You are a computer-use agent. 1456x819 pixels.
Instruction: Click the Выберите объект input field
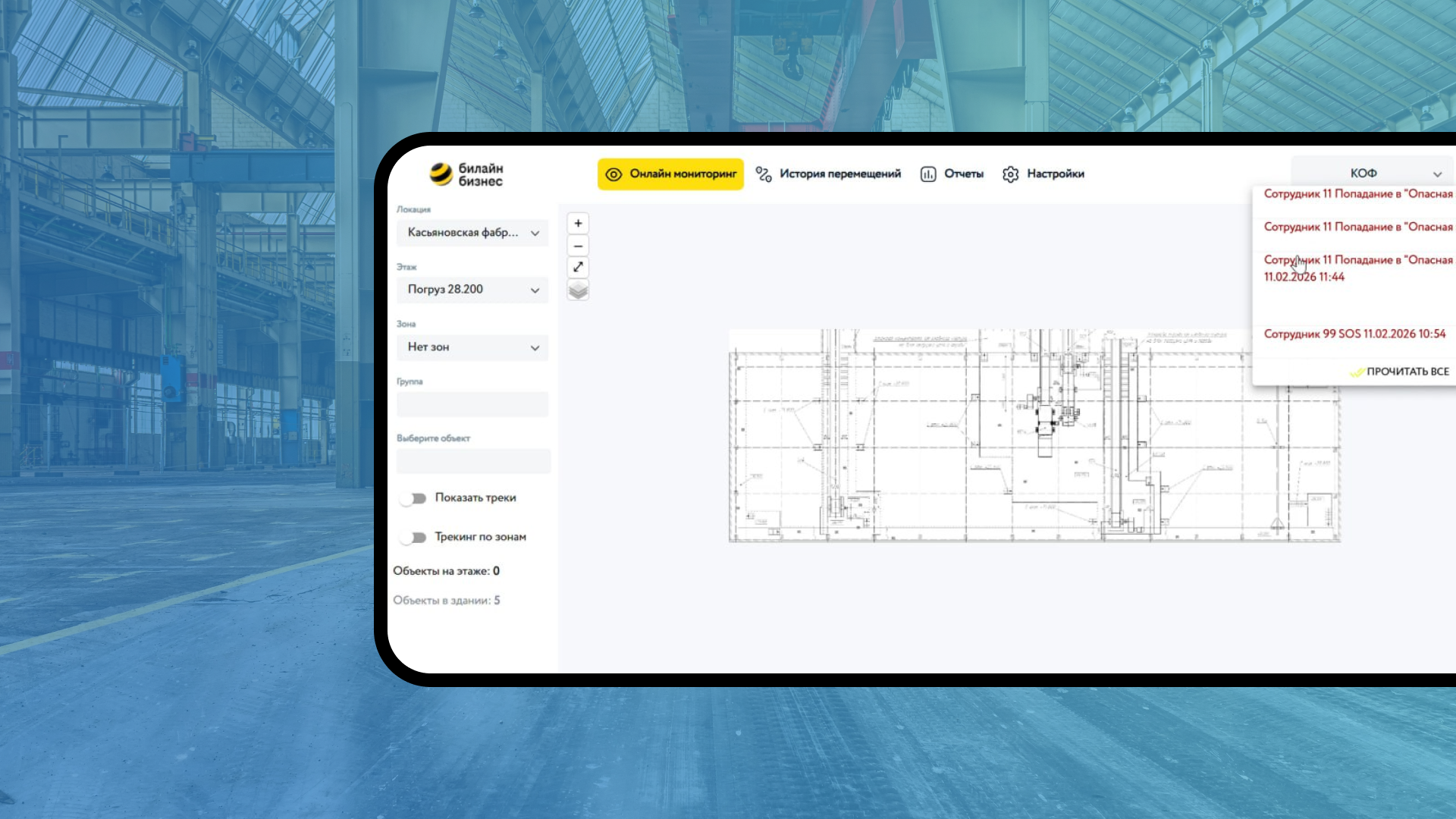pyautogui.click(x=473, y=461)
